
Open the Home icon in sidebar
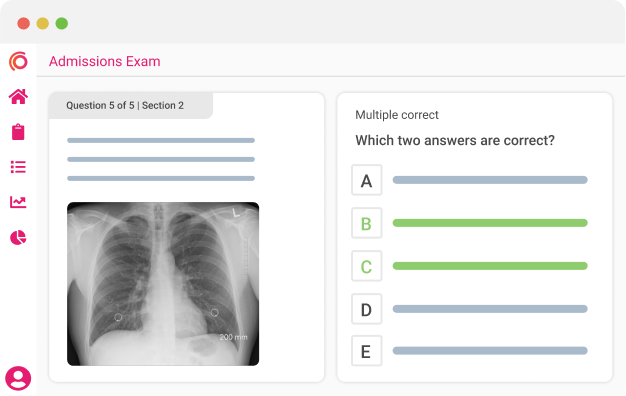click(x=18, y=96)
